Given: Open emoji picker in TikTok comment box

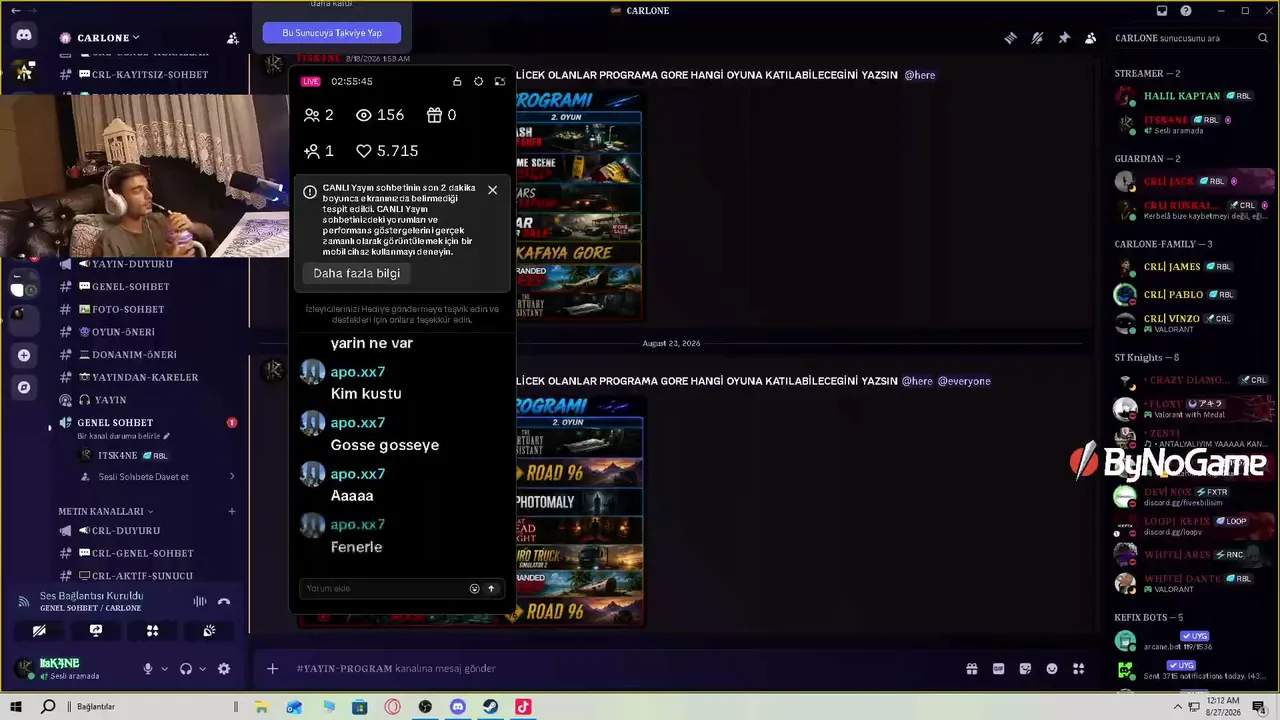Looking at the screenshot, I should 474,588.
